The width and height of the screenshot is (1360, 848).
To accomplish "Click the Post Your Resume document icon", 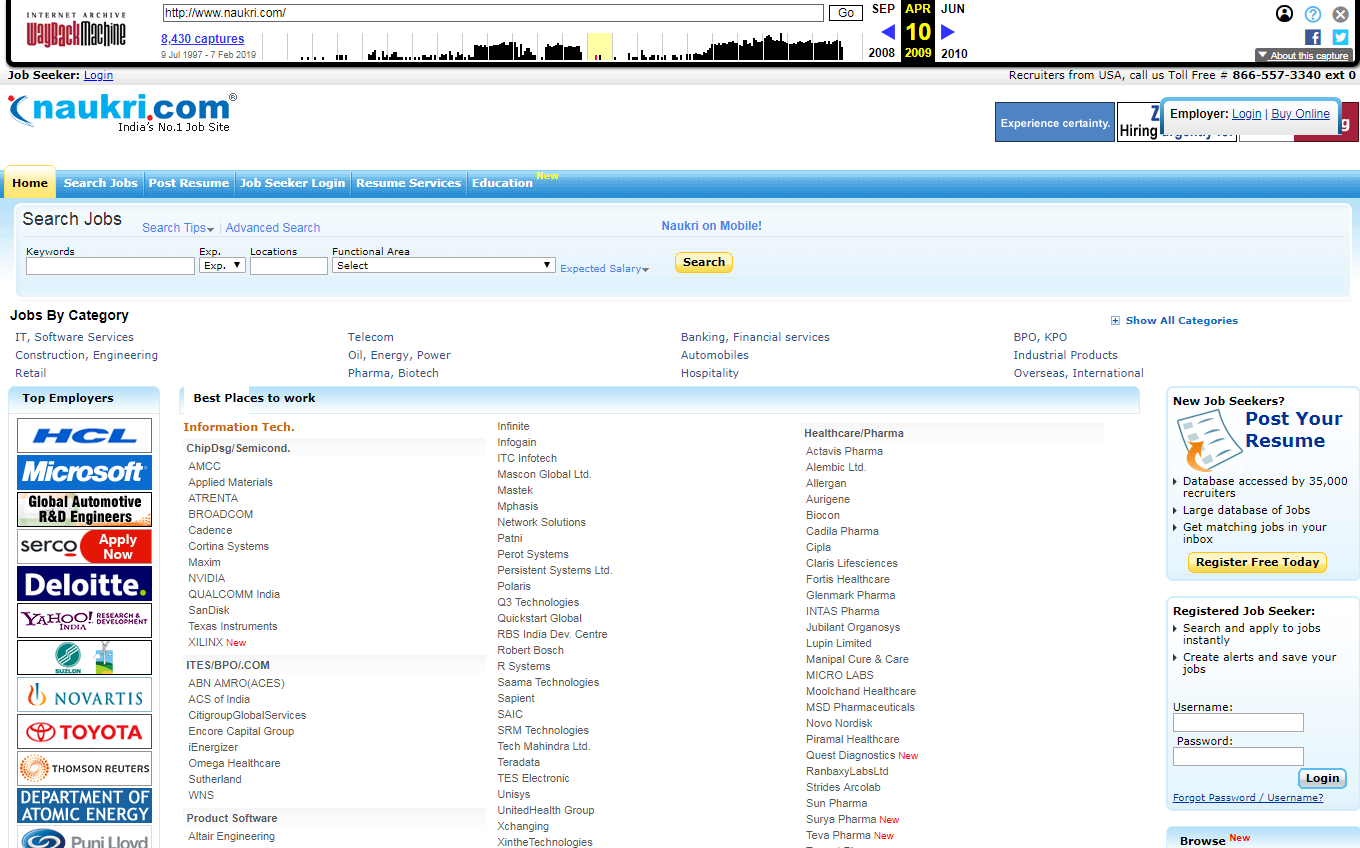I will click(x=1208, y=440).
